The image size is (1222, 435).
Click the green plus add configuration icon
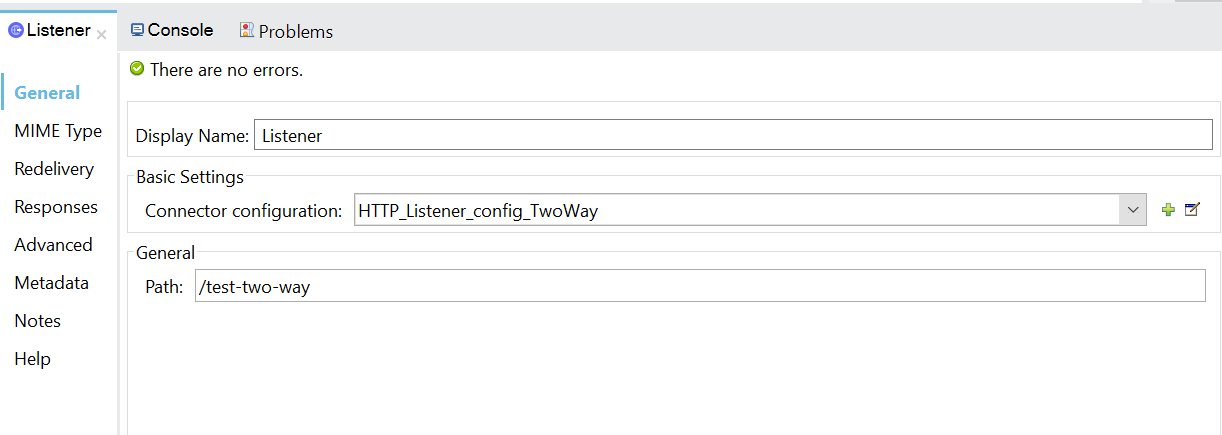pos(1168,210)
